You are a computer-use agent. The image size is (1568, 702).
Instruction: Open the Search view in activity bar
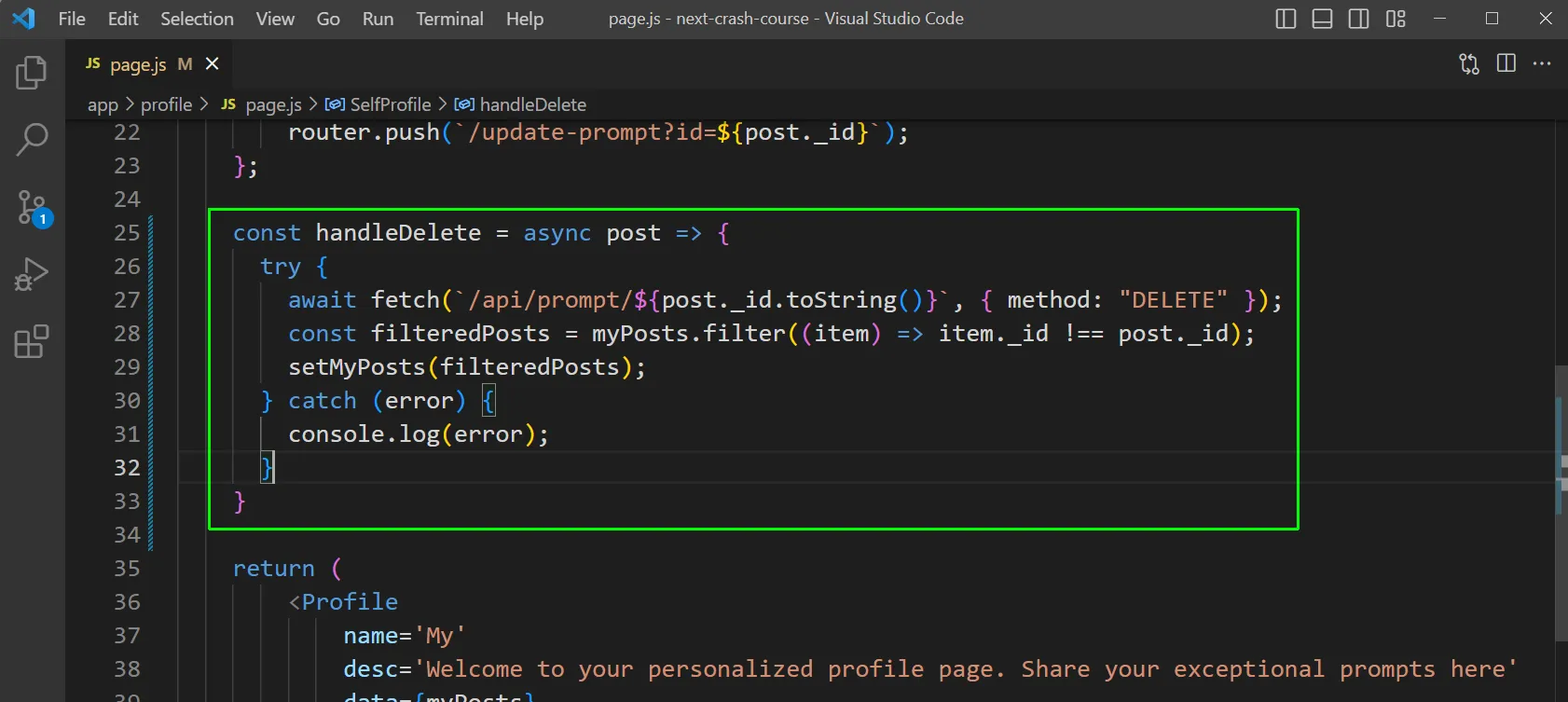[x=32, y=139]
